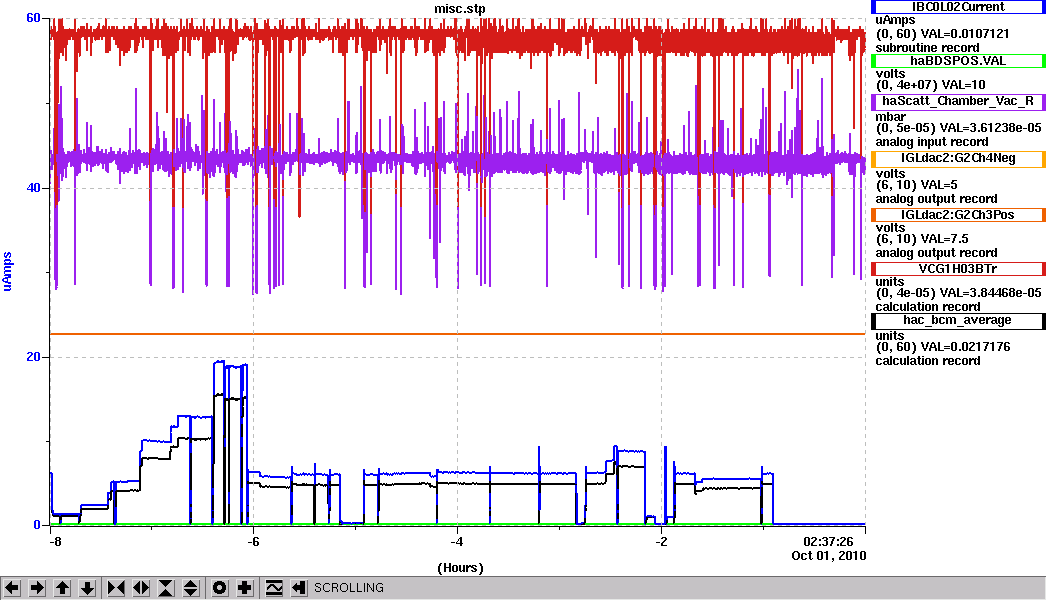Click the (0, 4e+07) VAL=10 reading

click(x=930, y=85)
